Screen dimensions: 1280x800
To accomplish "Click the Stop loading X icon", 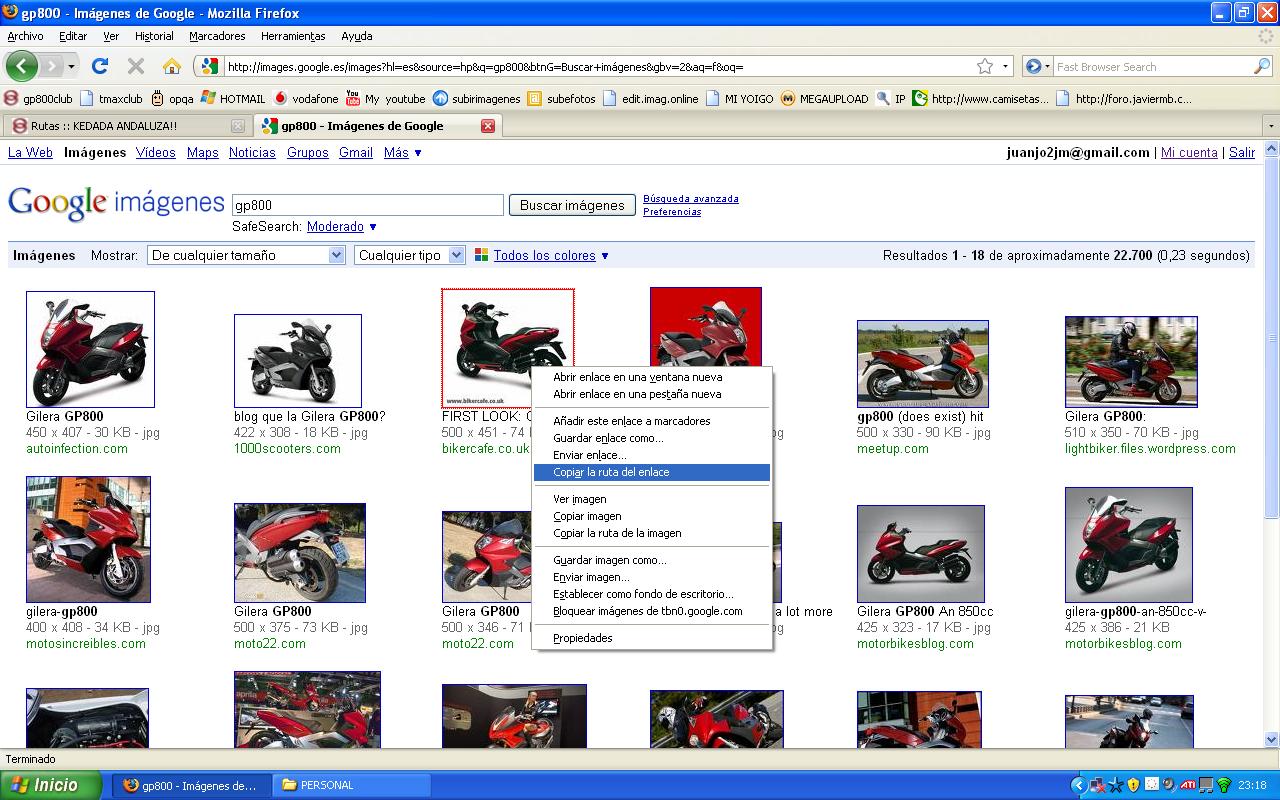I will [136, 67].
